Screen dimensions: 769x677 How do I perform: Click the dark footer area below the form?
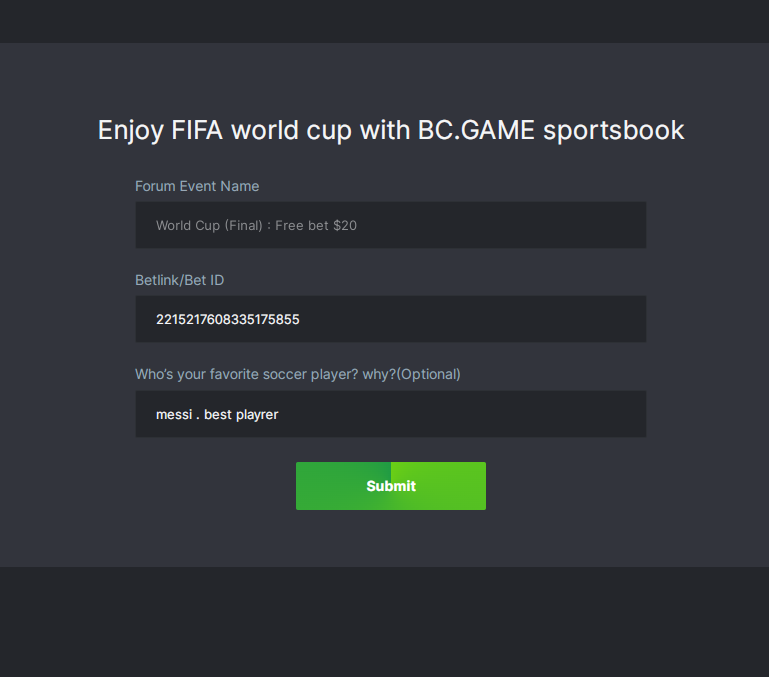(x=384, y=621)
